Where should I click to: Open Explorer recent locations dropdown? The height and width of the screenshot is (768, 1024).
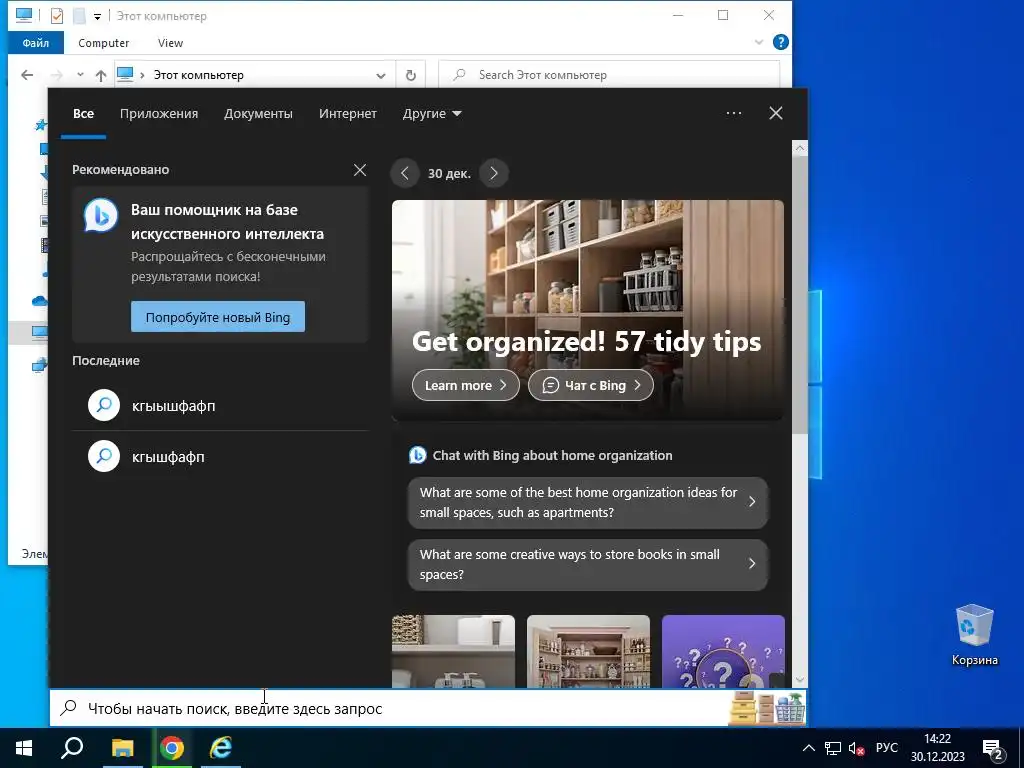click(x=80, y=75)
